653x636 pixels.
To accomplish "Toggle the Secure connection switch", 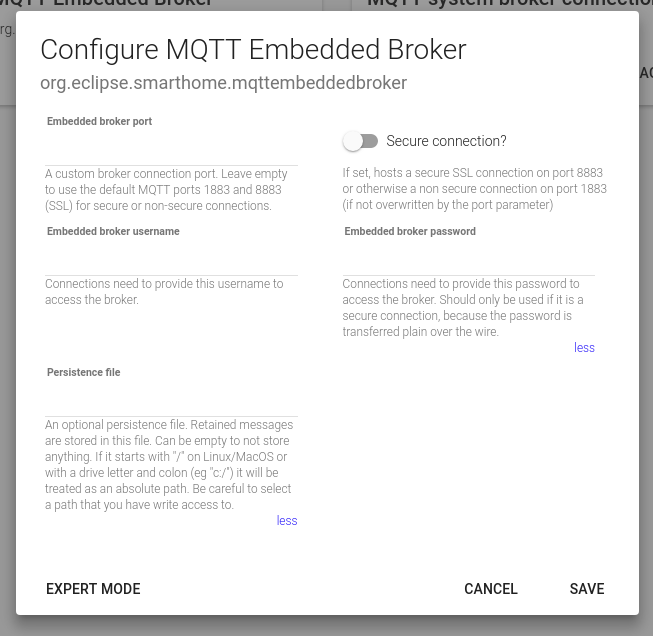I will pyautogui.click(x=360, y=142).
